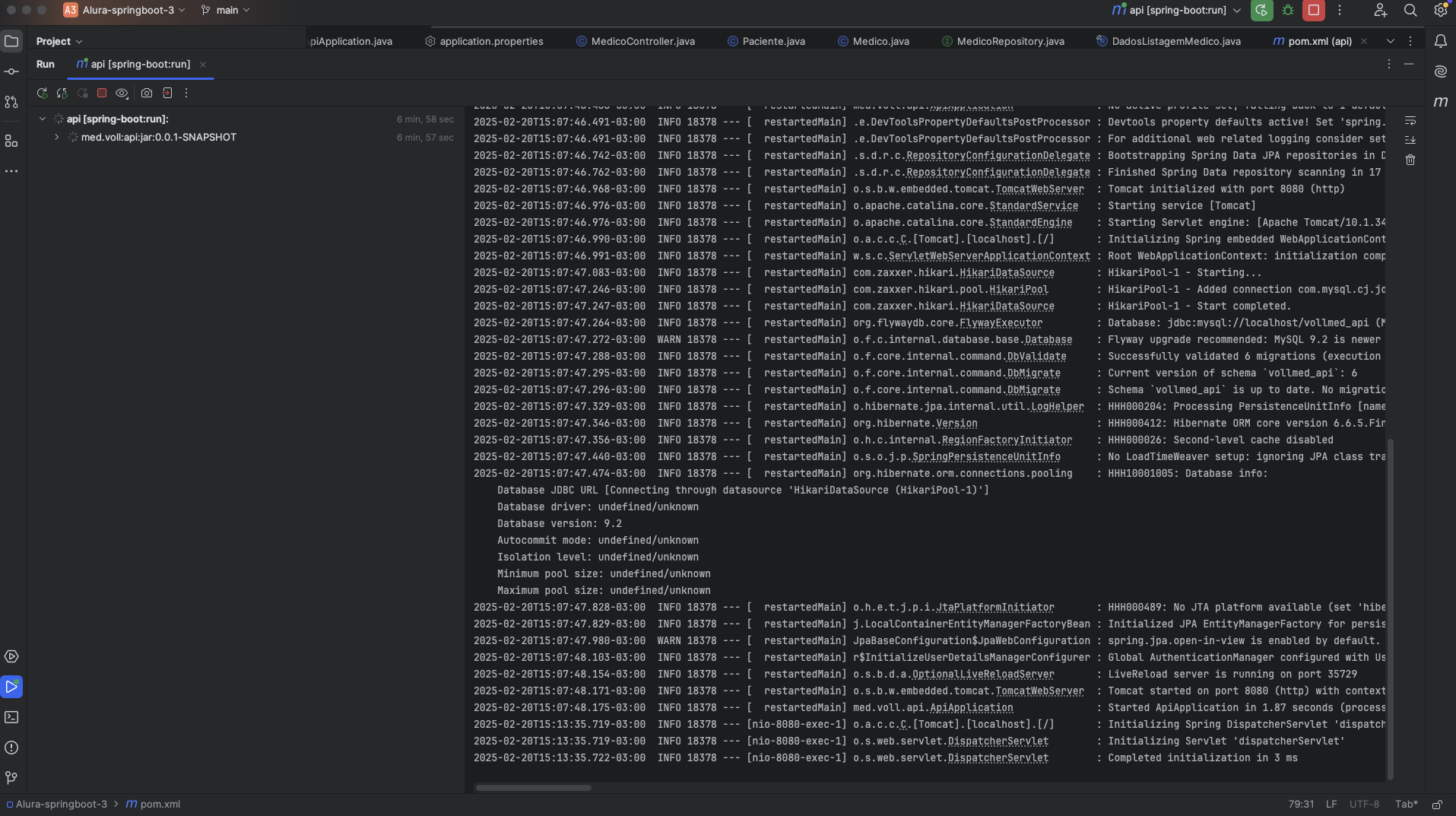Collapse the api [spring-boot:run] tree node
This screenshot has width=1456, height=816.
[x=43, y=119]
